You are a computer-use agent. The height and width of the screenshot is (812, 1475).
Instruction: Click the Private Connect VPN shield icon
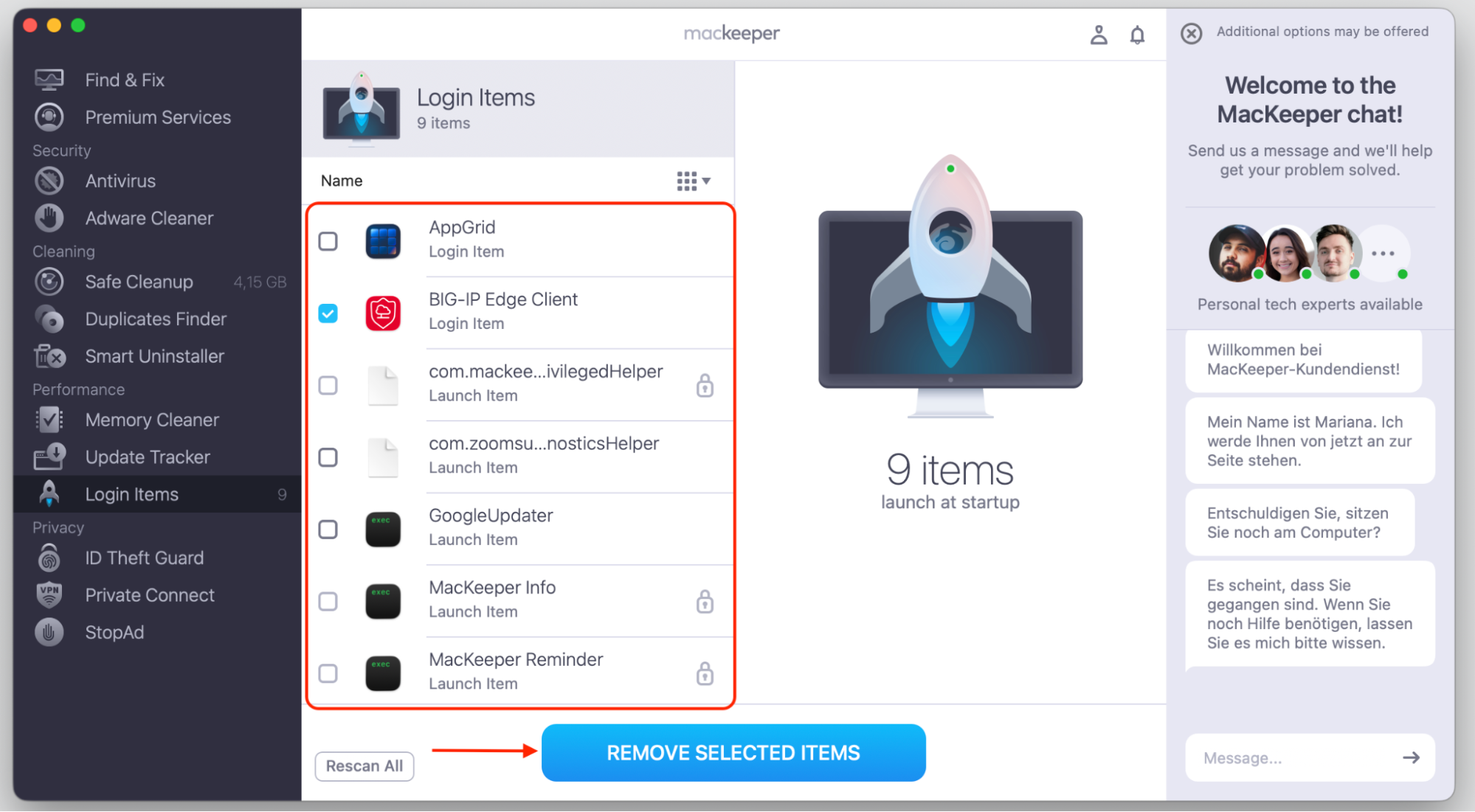[x=49, y=594]
